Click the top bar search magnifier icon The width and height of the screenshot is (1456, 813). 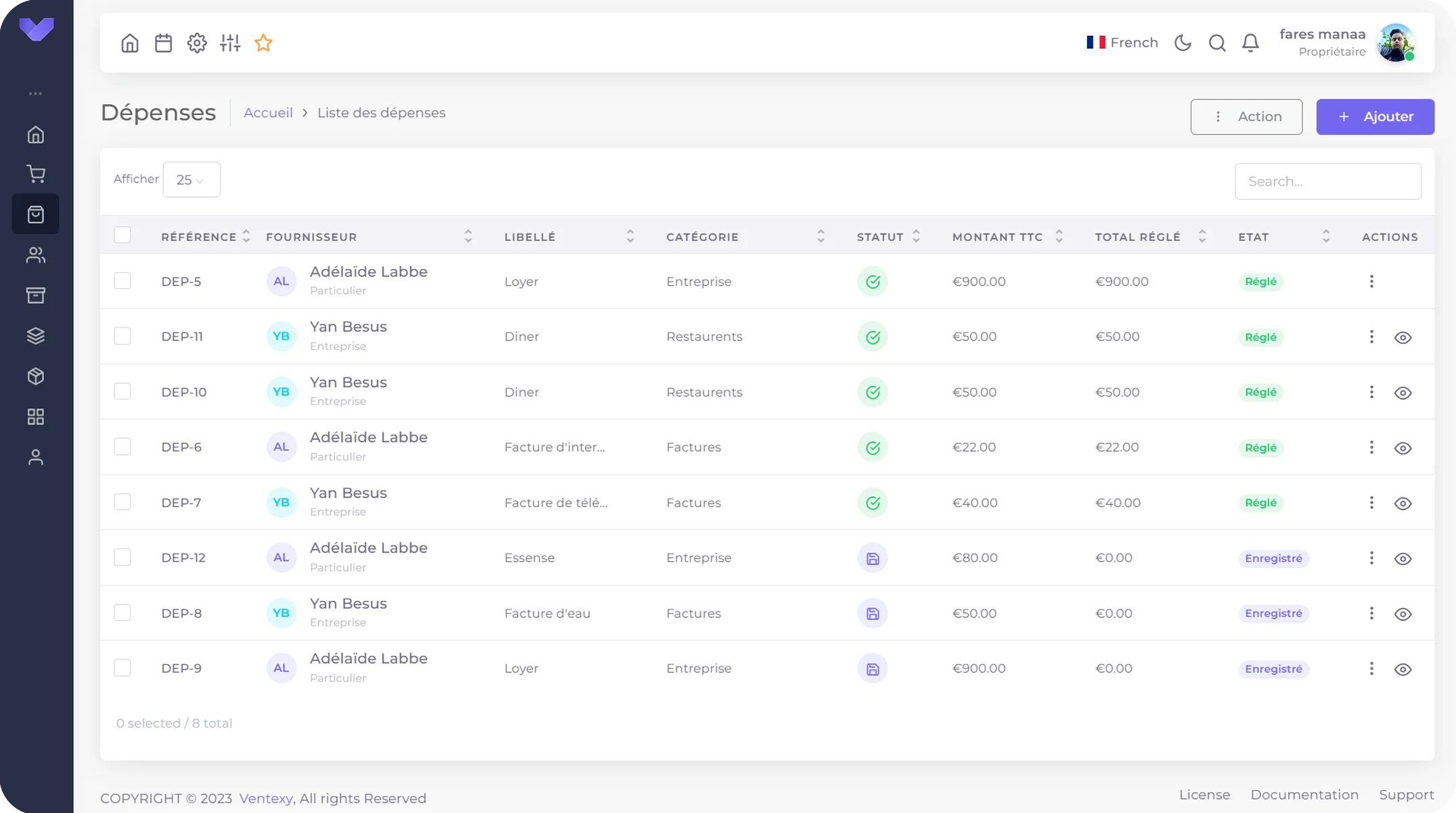click(x=1217, y=43)
